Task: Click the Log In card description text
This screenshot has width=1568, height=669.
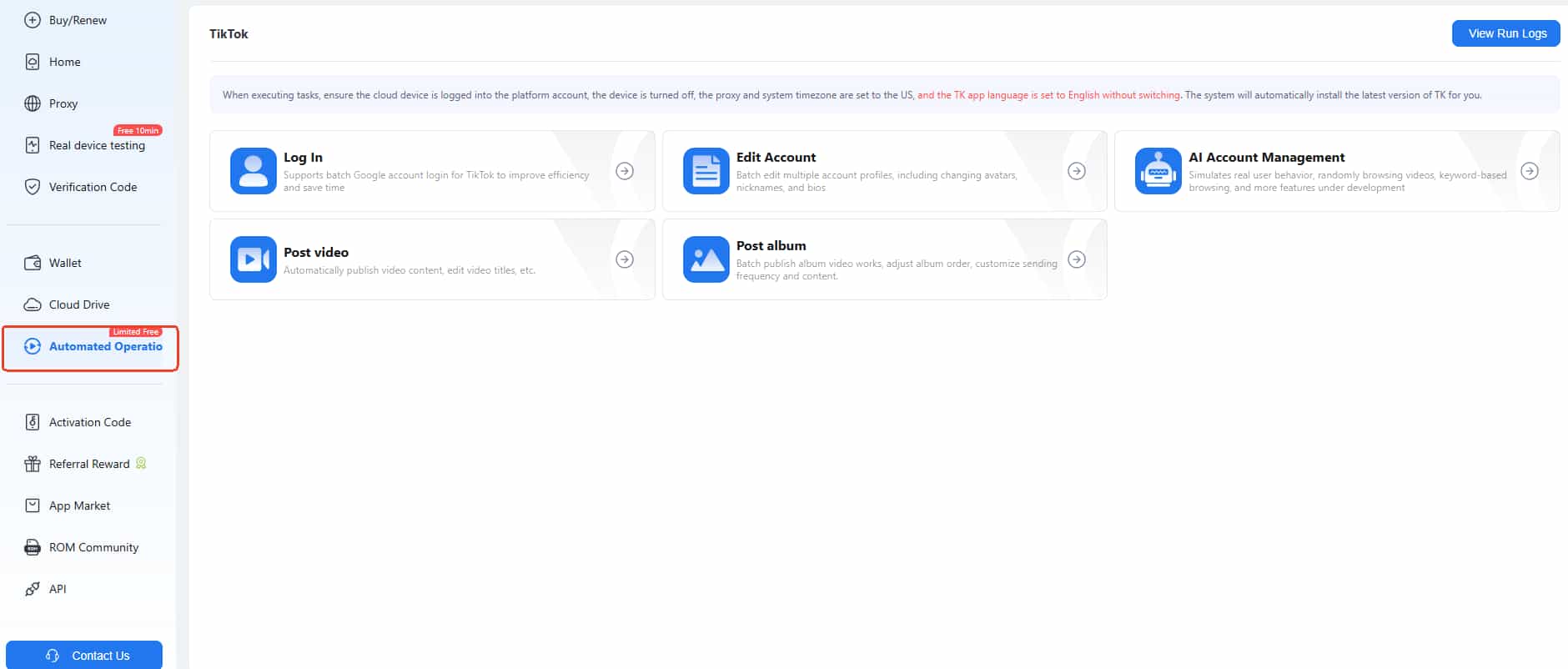Action: [x=436, y=181]
